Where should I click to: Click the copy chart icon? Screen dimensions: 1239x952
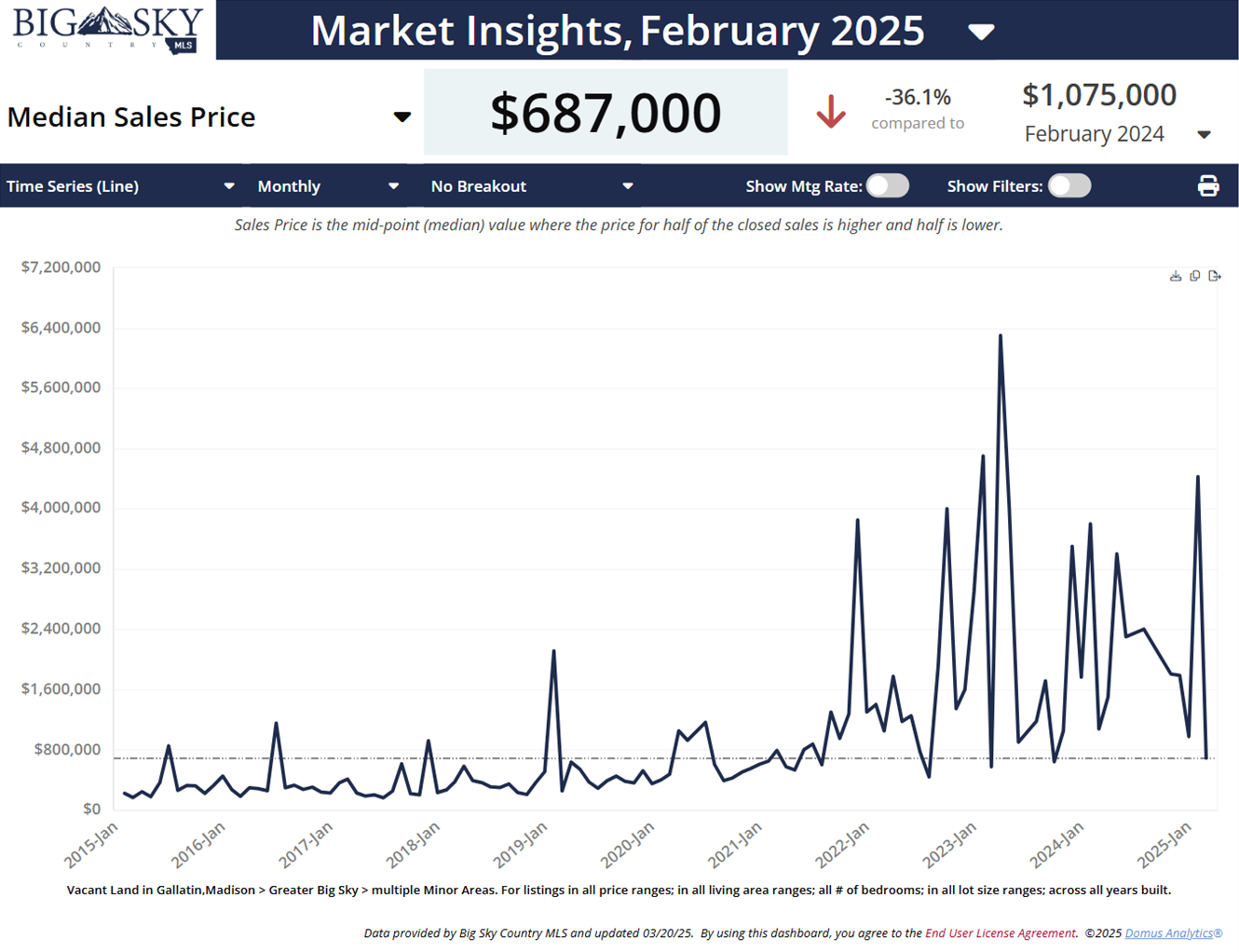tap(1195, 276)
